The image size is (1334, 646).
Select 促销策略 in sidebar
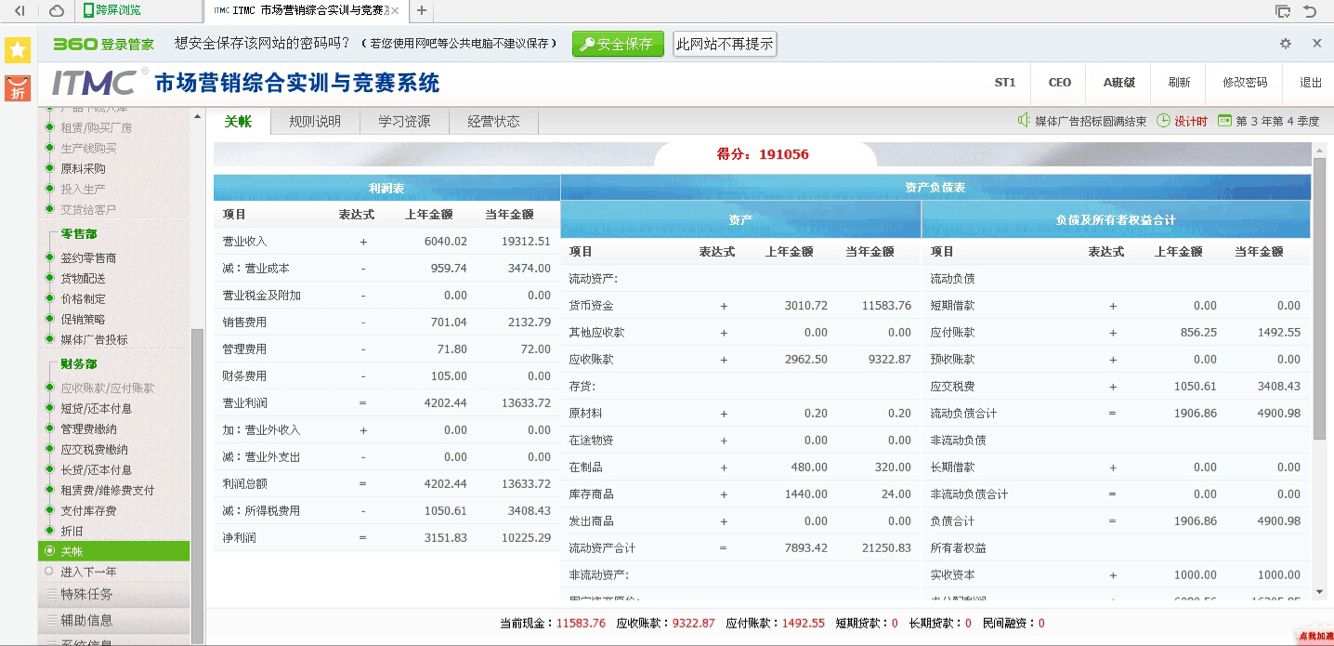click(x=83, y=319)
